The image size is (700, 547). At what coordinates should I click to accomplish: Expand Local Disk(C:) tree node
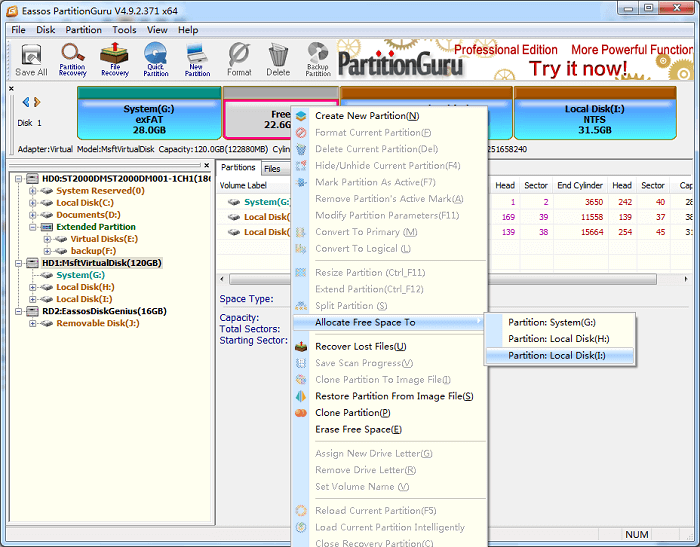click(32, 203)
